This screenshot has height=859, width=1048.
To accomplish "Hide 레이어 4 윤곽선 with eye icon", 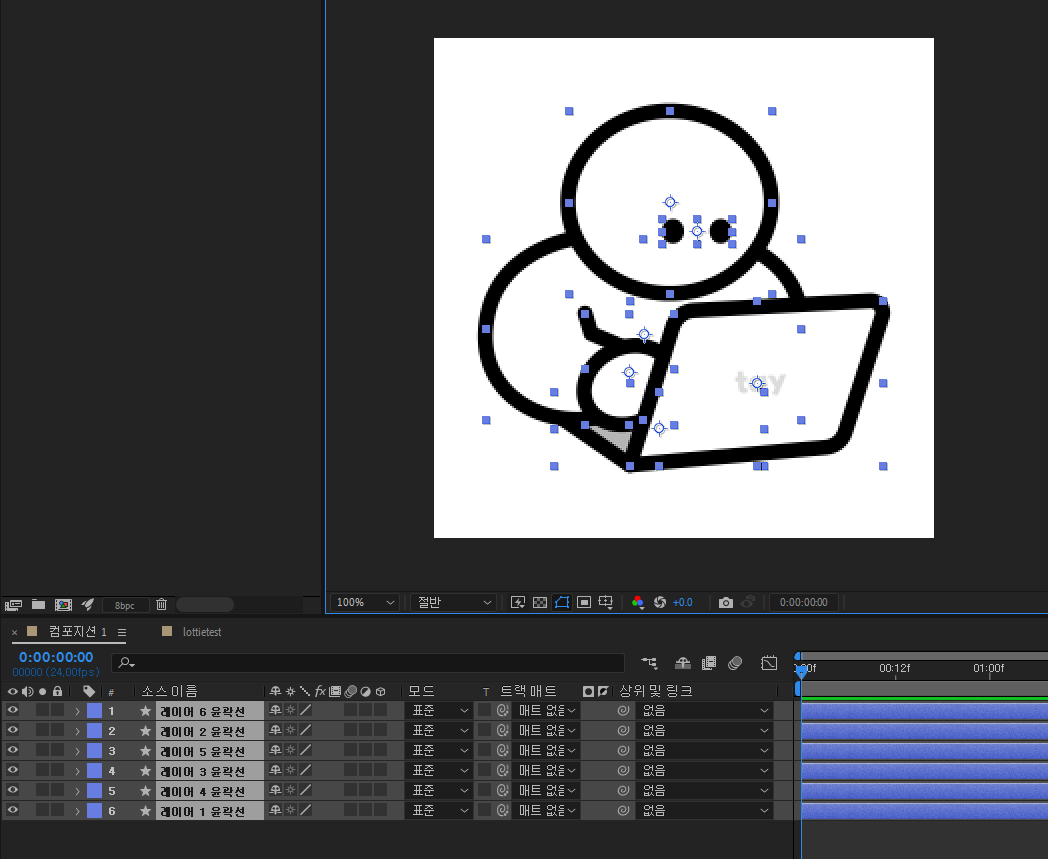I will click(x=12, y=791).
